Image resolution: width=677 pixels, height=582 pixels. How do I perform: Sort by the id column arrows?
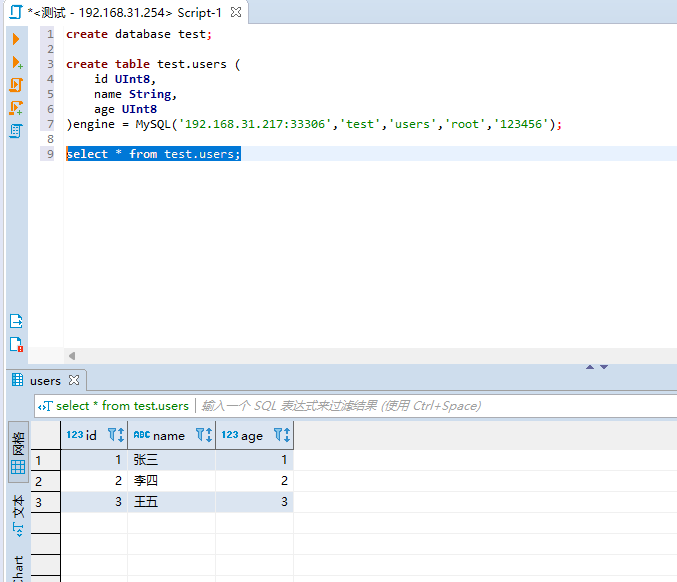point(121,435)
